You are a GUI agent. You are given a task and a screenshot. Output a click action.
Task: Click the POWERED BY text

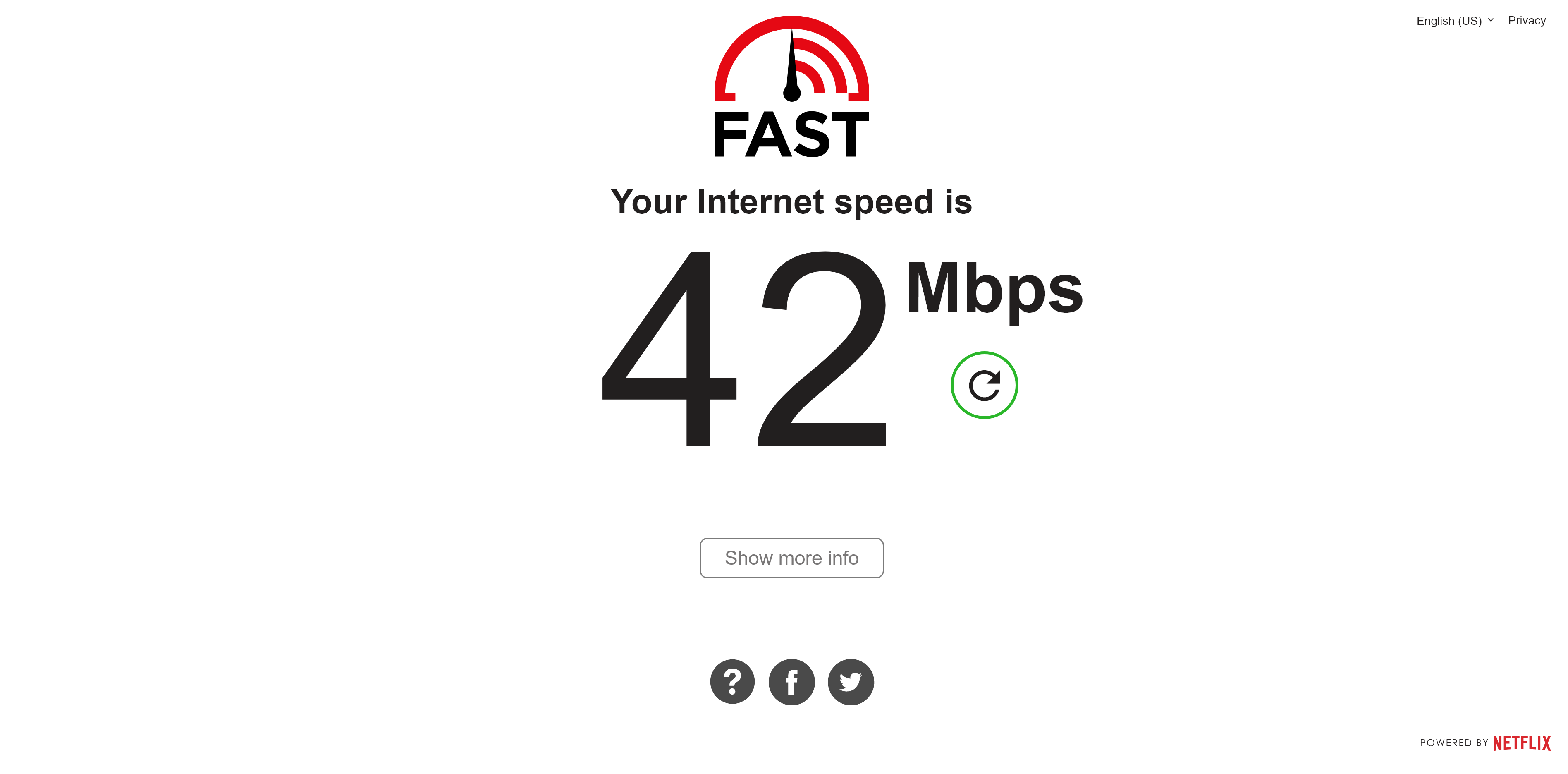point(1453,743)
